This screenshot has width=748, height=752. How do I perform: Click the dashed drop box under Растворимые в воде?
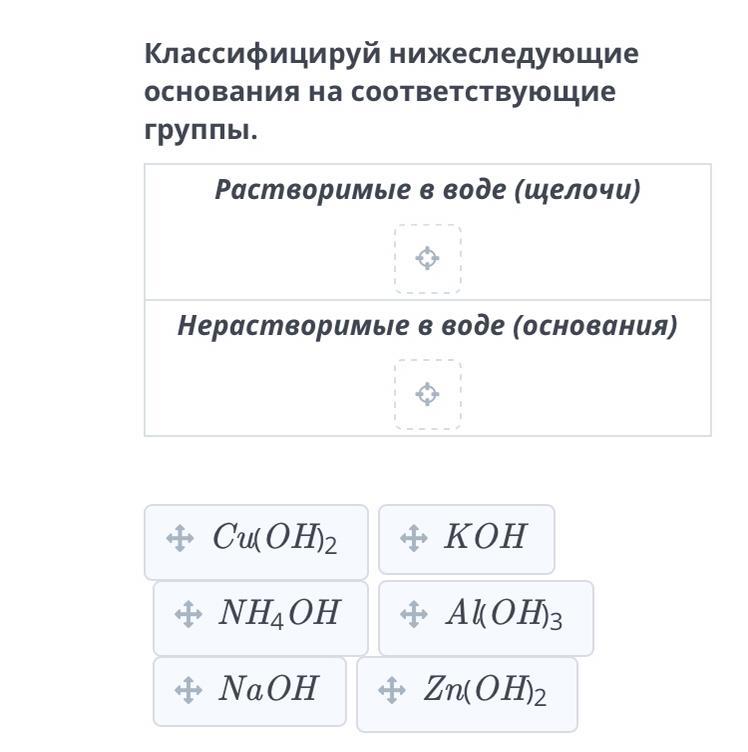[x=428, y=258]
